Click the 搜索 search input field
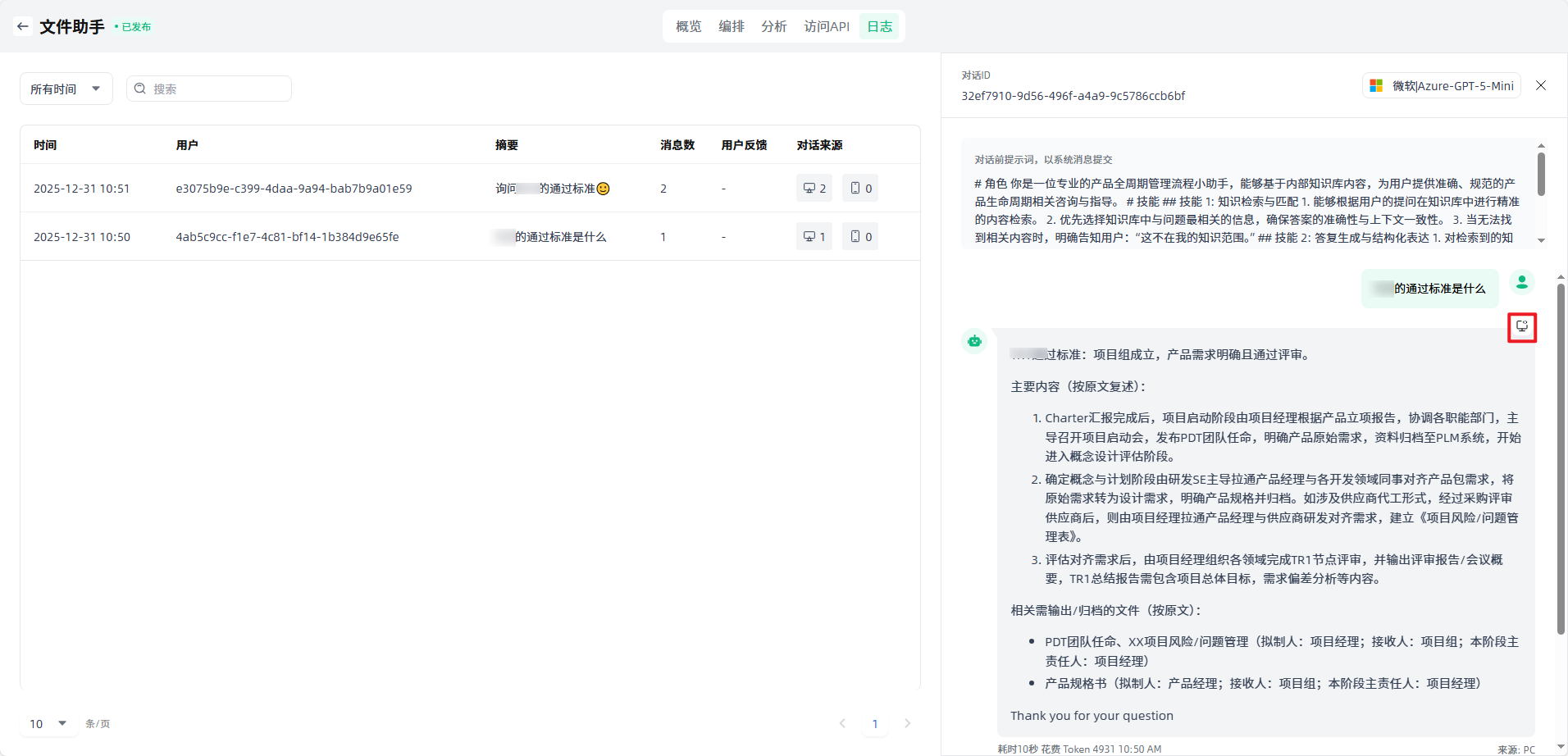1568x756 pixels. (x=217, y=89)
